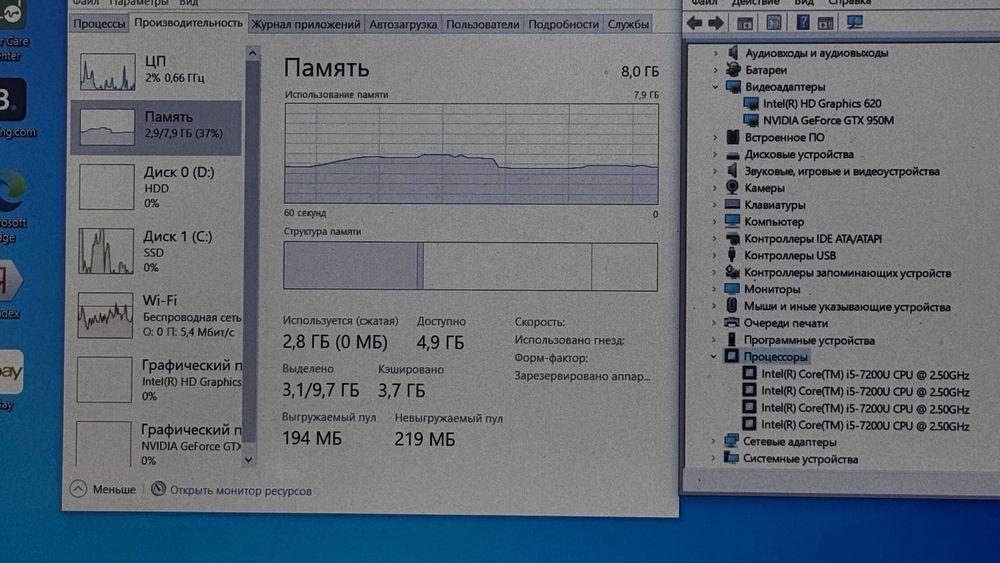Select the Память item in sidebar
This screenshot has height=563, width=1000.
point(156,127)
